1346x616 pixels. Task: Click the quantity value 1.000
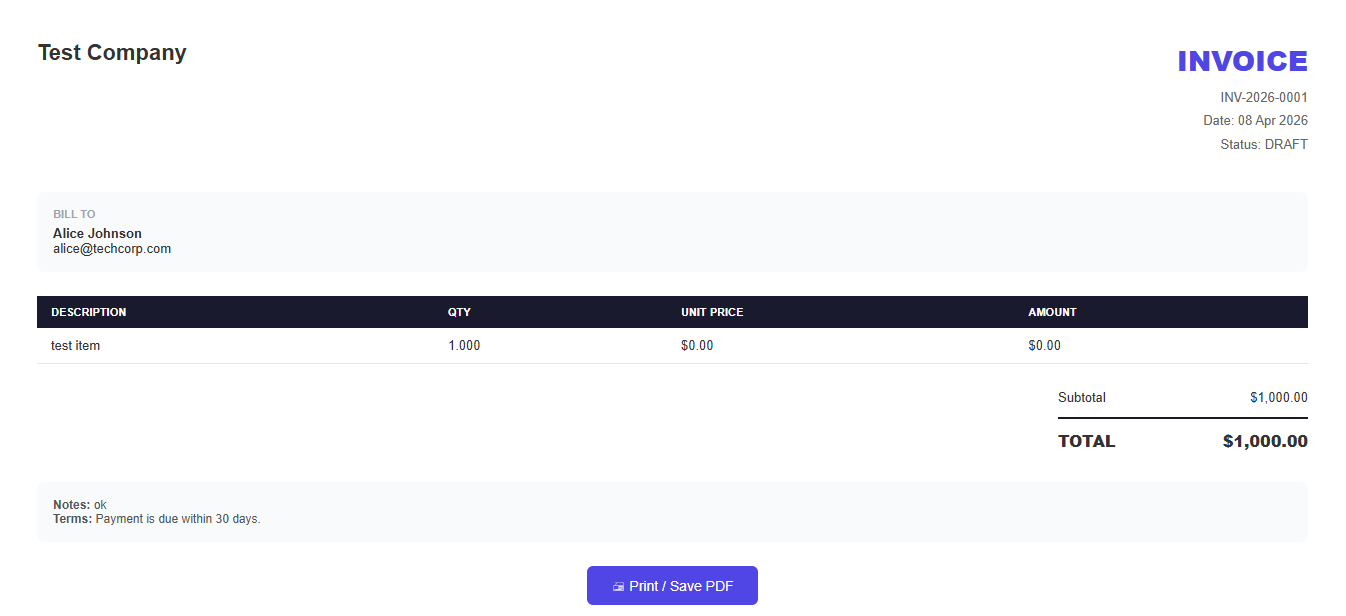pos(464,346)
